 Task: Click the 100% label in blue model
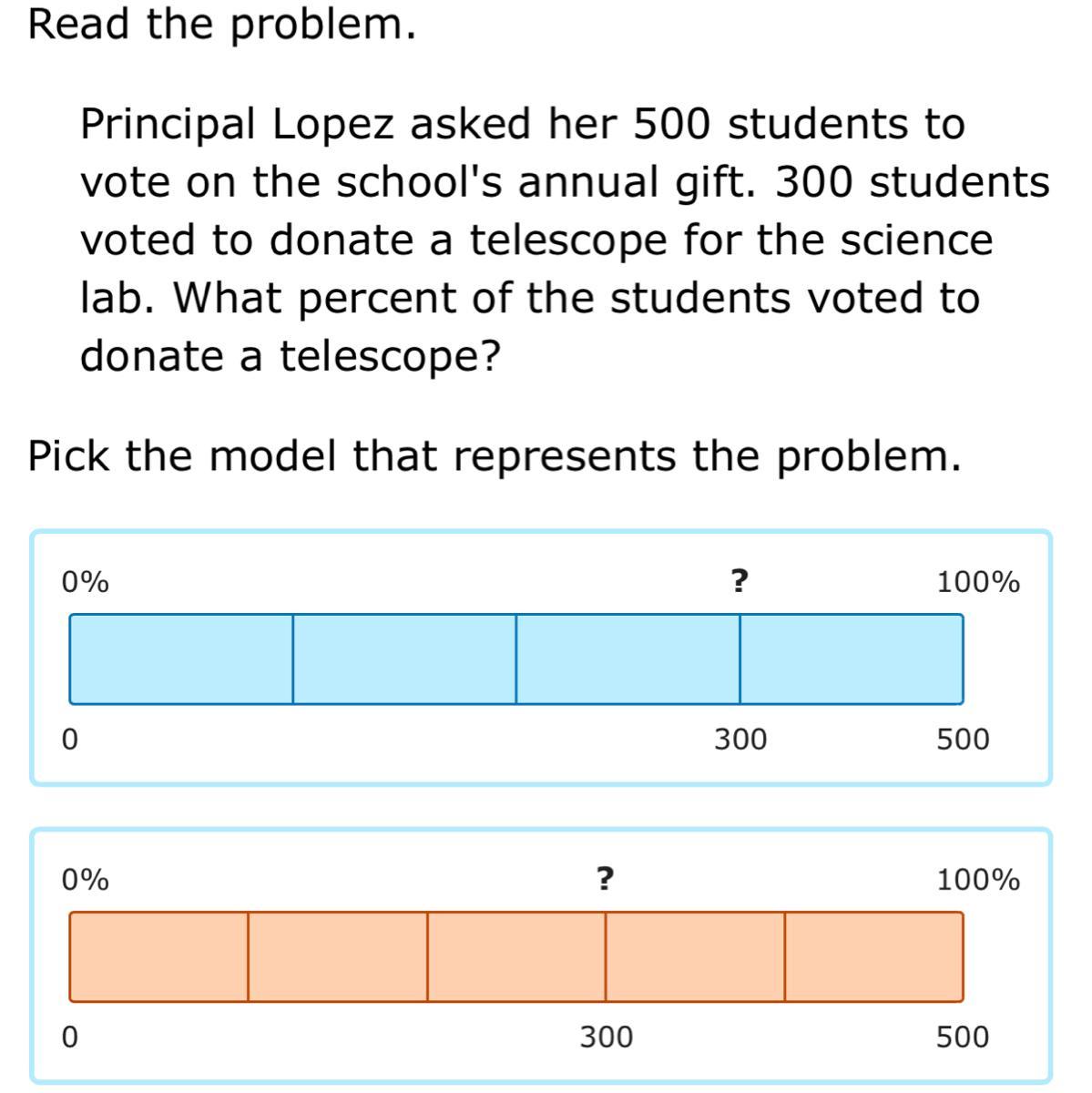pos(979,581)
